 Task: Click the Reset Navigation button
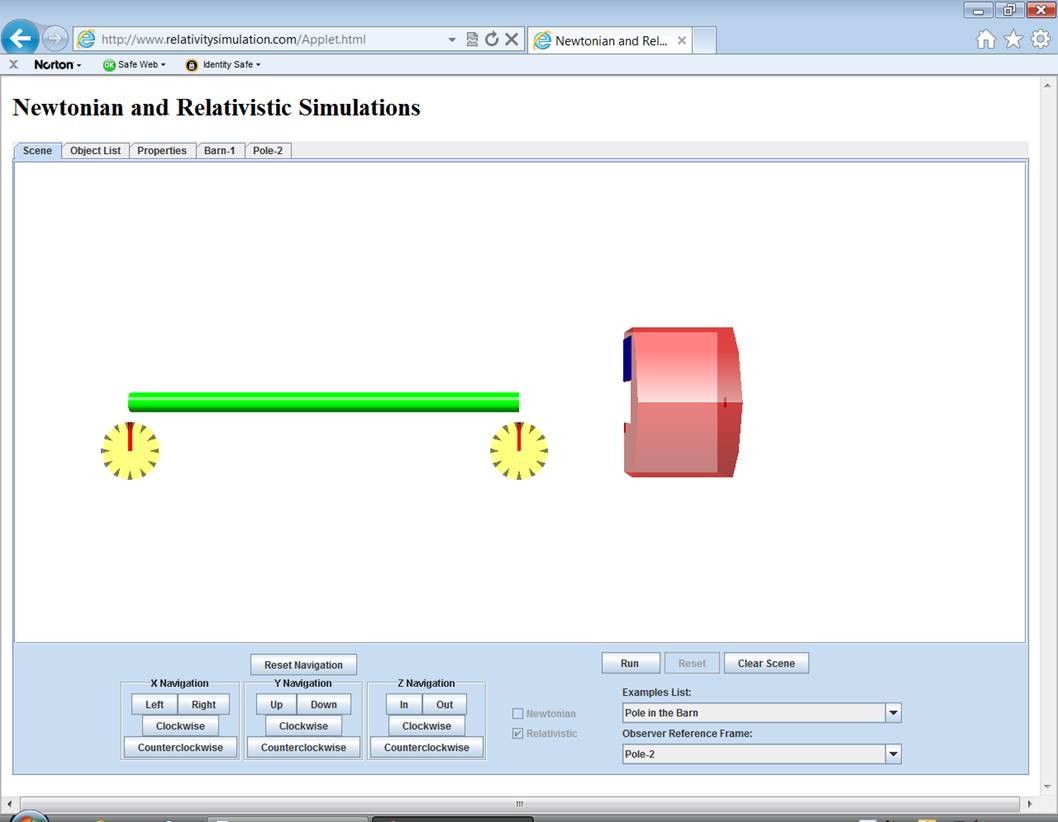303,665
